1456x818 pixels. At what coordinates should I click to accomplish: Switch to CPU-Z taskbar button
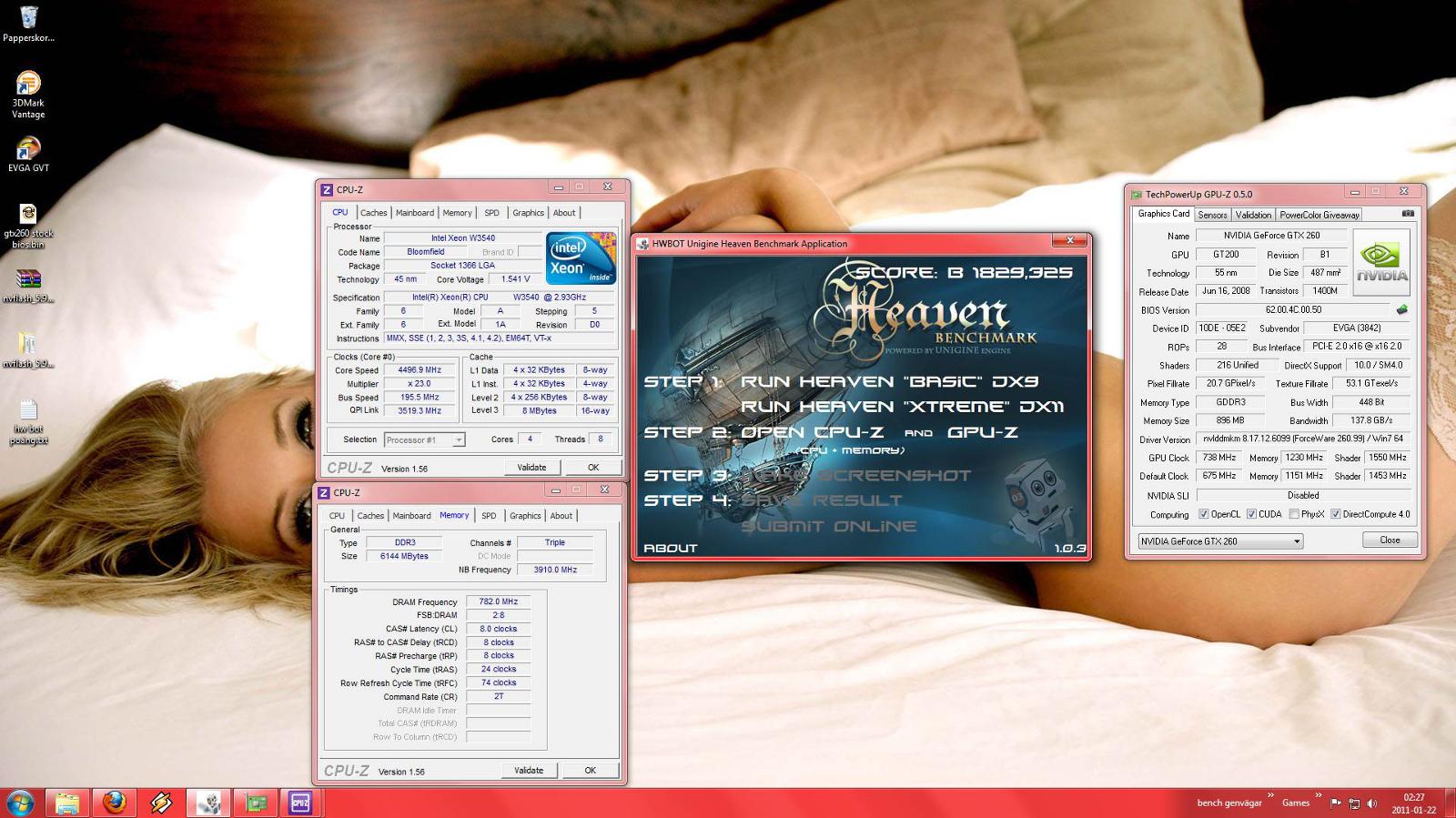point(300,803)
